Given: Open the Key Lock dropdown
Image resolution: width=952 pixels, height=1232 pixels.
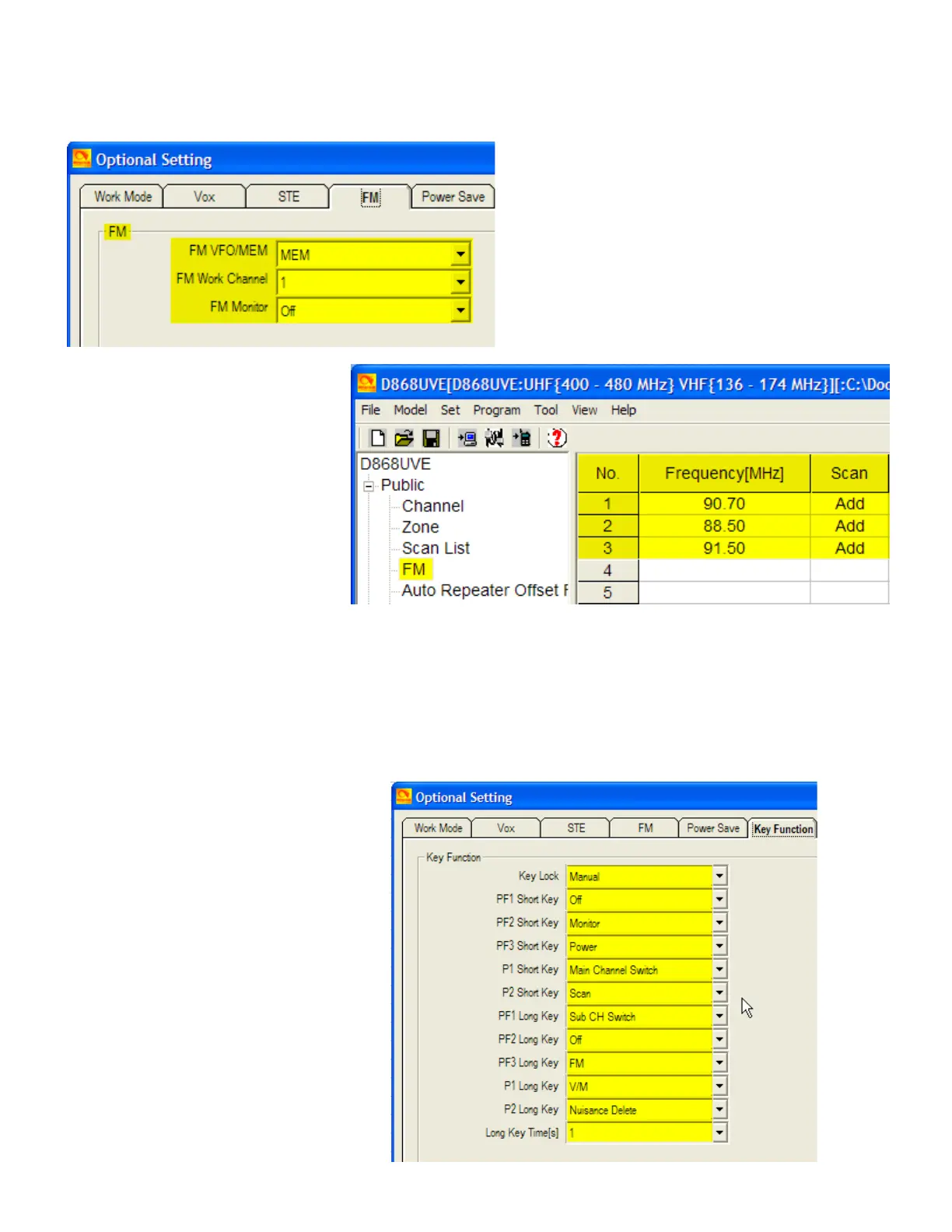Looking at the screenshot, I should 719,876.
